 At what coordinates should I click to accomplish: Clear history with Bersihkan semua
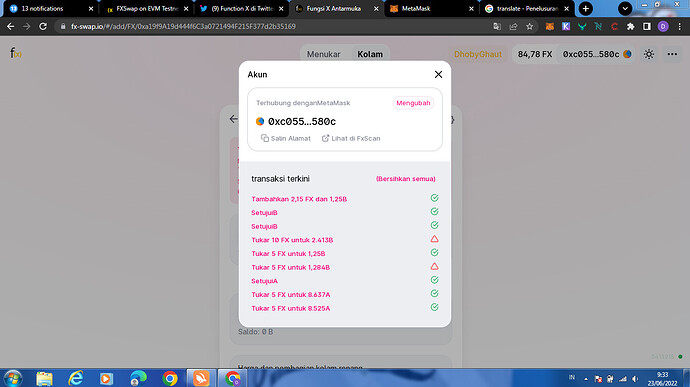coord(405,179)
